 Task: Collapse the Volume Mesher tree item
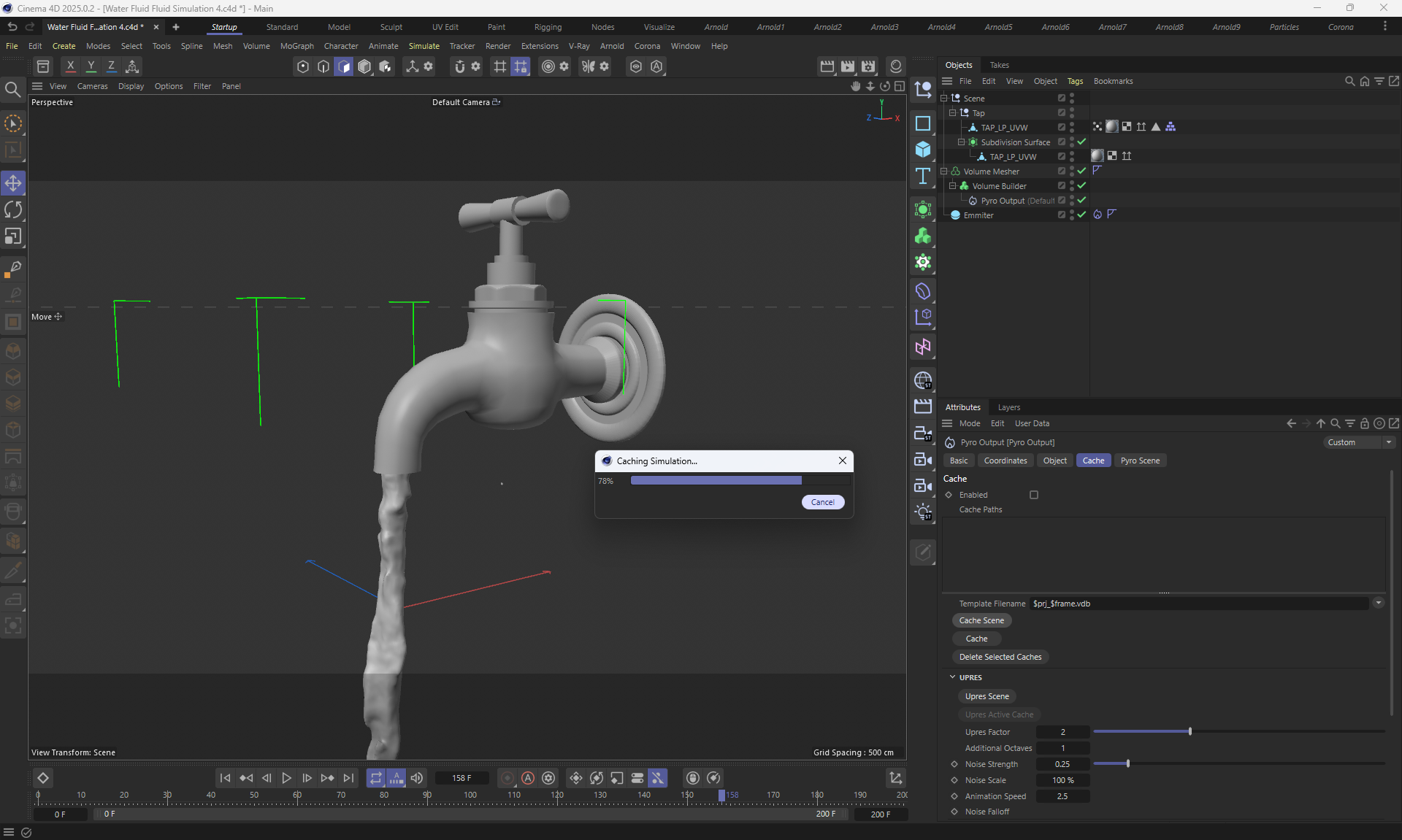coord(944,172)
